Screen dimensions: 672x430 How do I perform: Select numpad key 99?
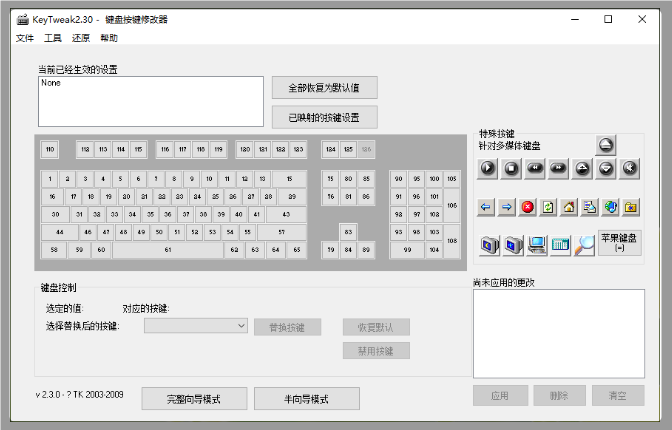(407, 250)
